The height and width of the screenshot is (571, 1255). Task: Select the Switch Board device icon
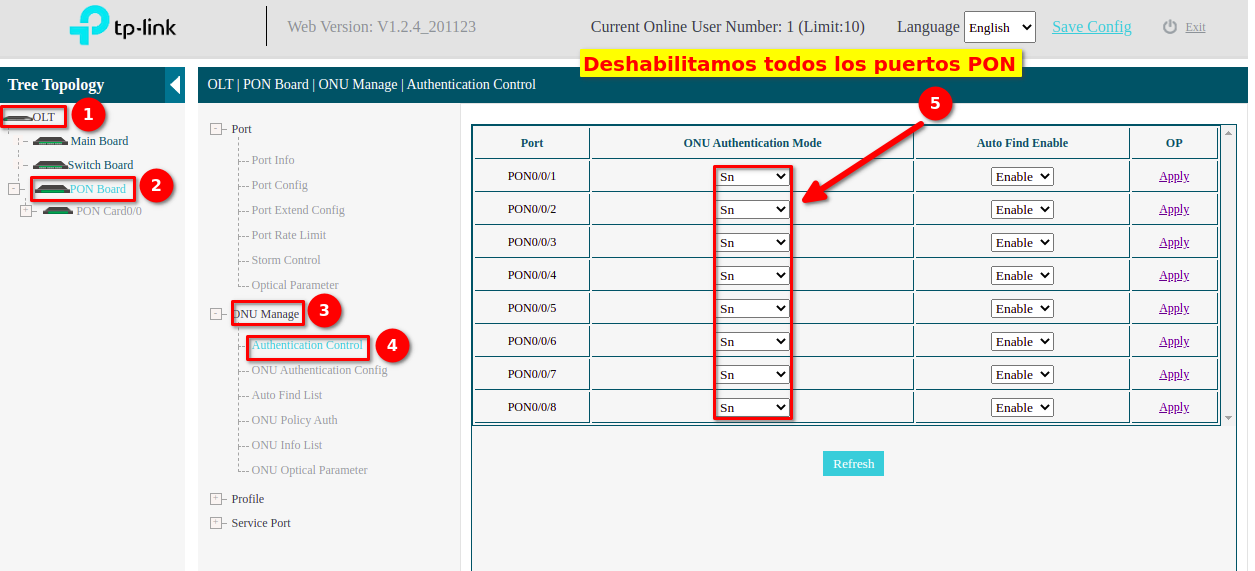(50, 165)
